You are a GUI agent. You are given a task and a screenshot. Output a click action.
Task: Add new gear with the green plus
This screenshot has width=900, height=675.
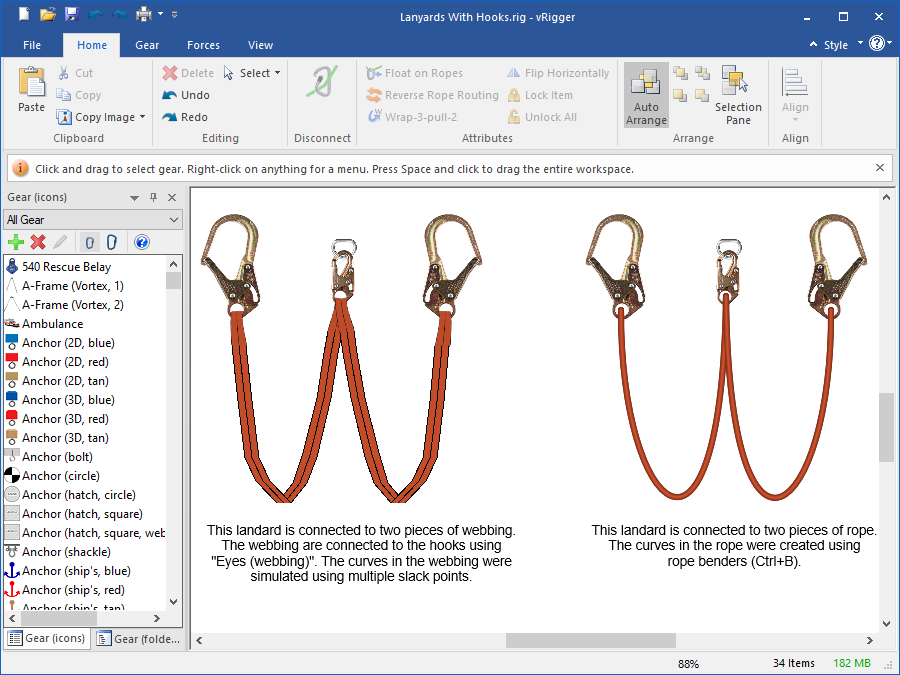pyautogui.click(x=16, y=242)
